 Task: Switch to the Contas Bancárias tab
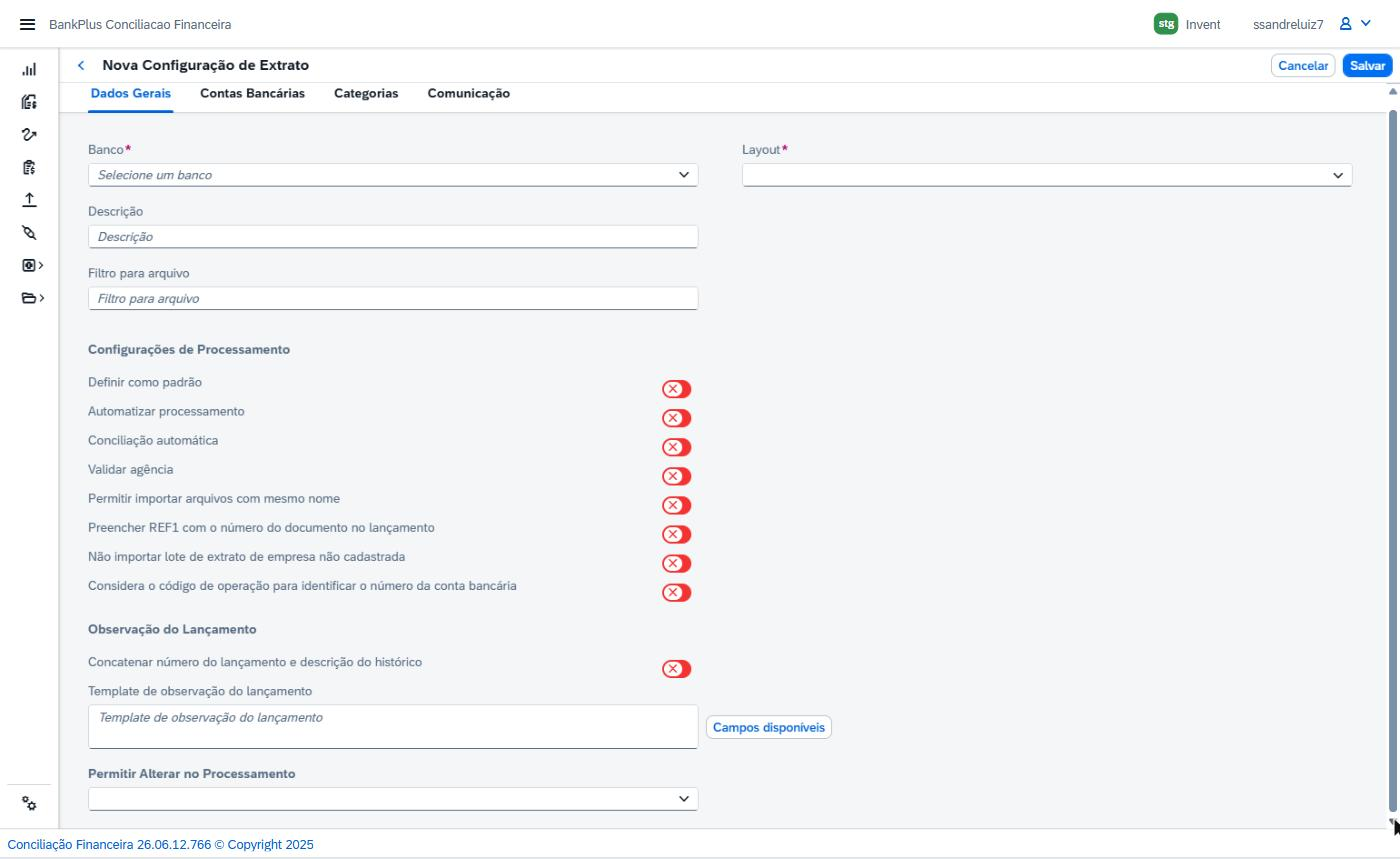click(252, 93)
